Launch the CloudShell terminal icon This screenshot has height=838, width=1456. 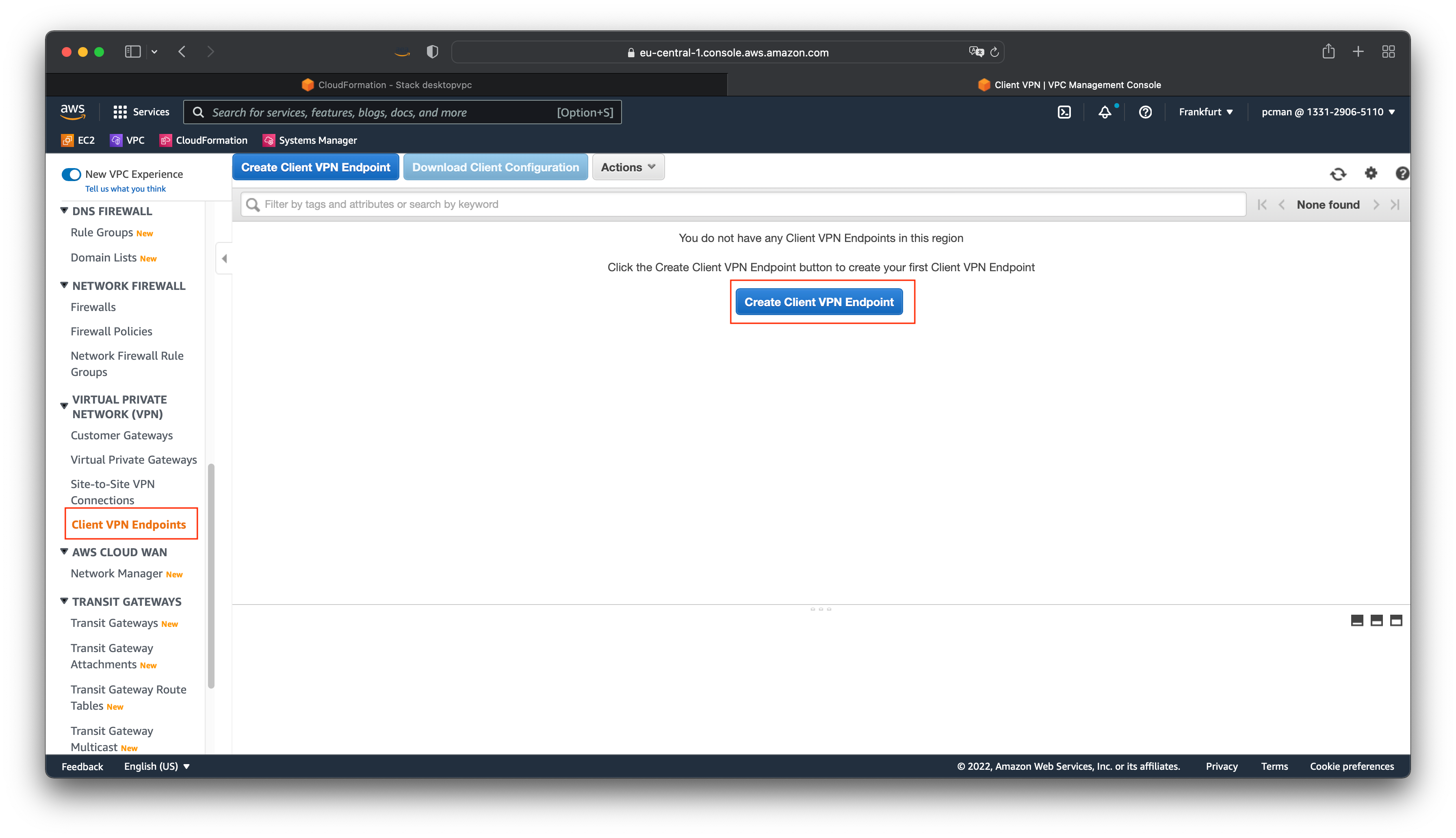click(x=1064, y=112)
